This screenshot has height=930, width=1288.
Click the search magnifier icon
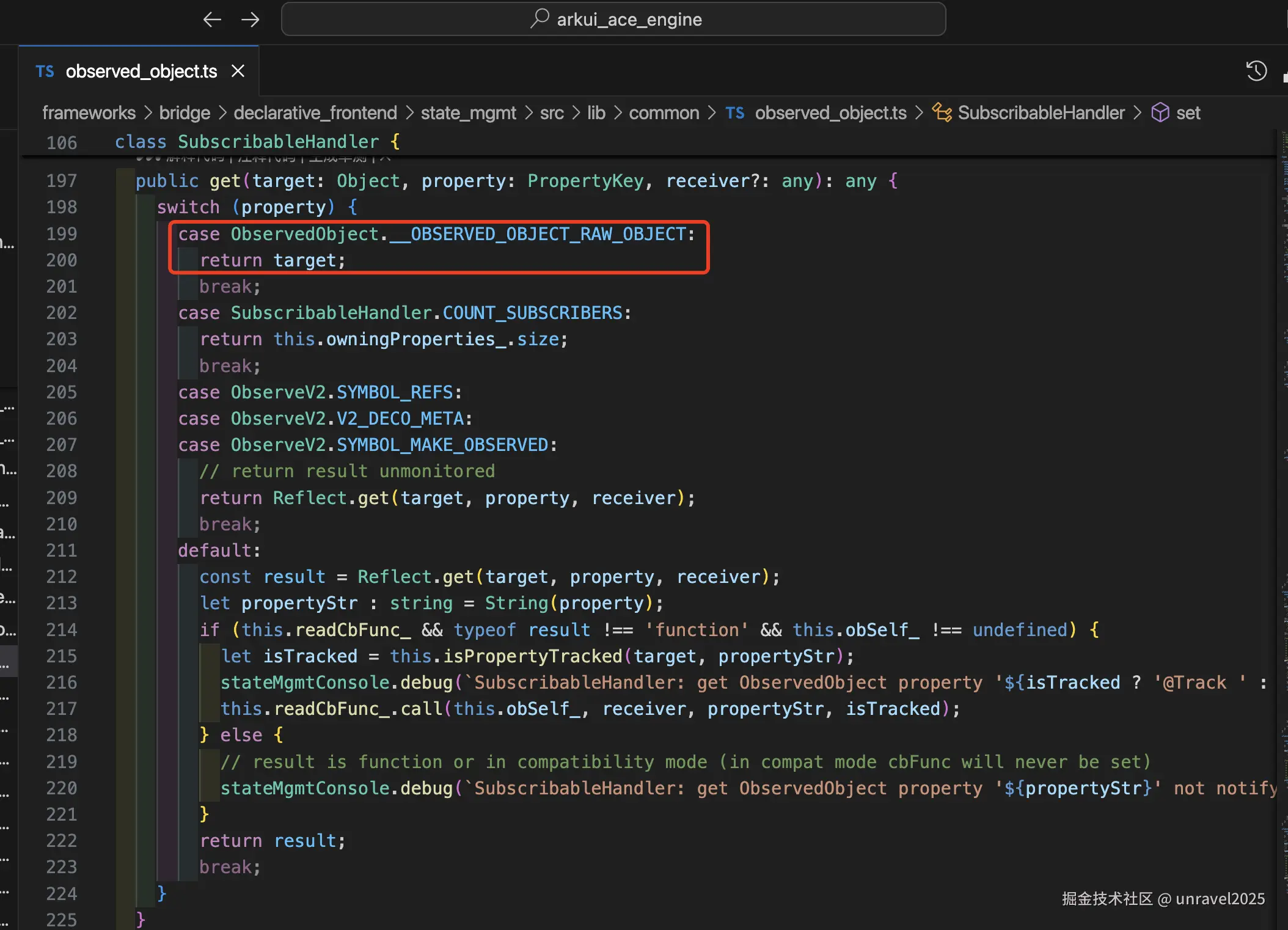tap(540, 19)
